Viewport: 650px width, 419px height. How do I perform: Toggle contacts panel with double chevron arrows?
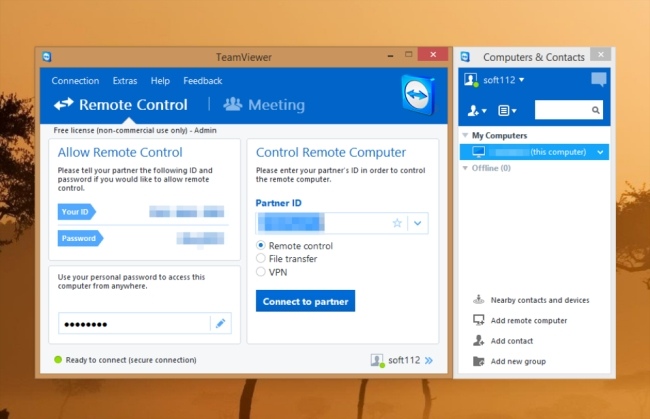(x=429, y=360)
